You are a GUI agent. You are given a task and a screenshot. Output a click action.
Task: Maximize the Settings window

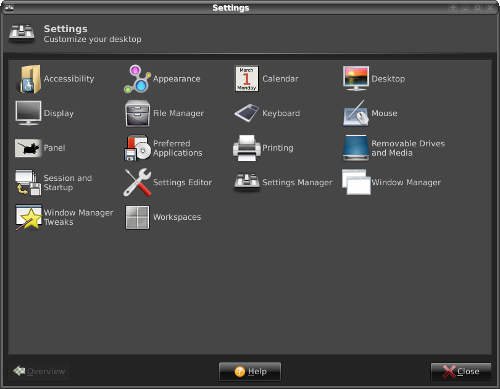point(478,8)
